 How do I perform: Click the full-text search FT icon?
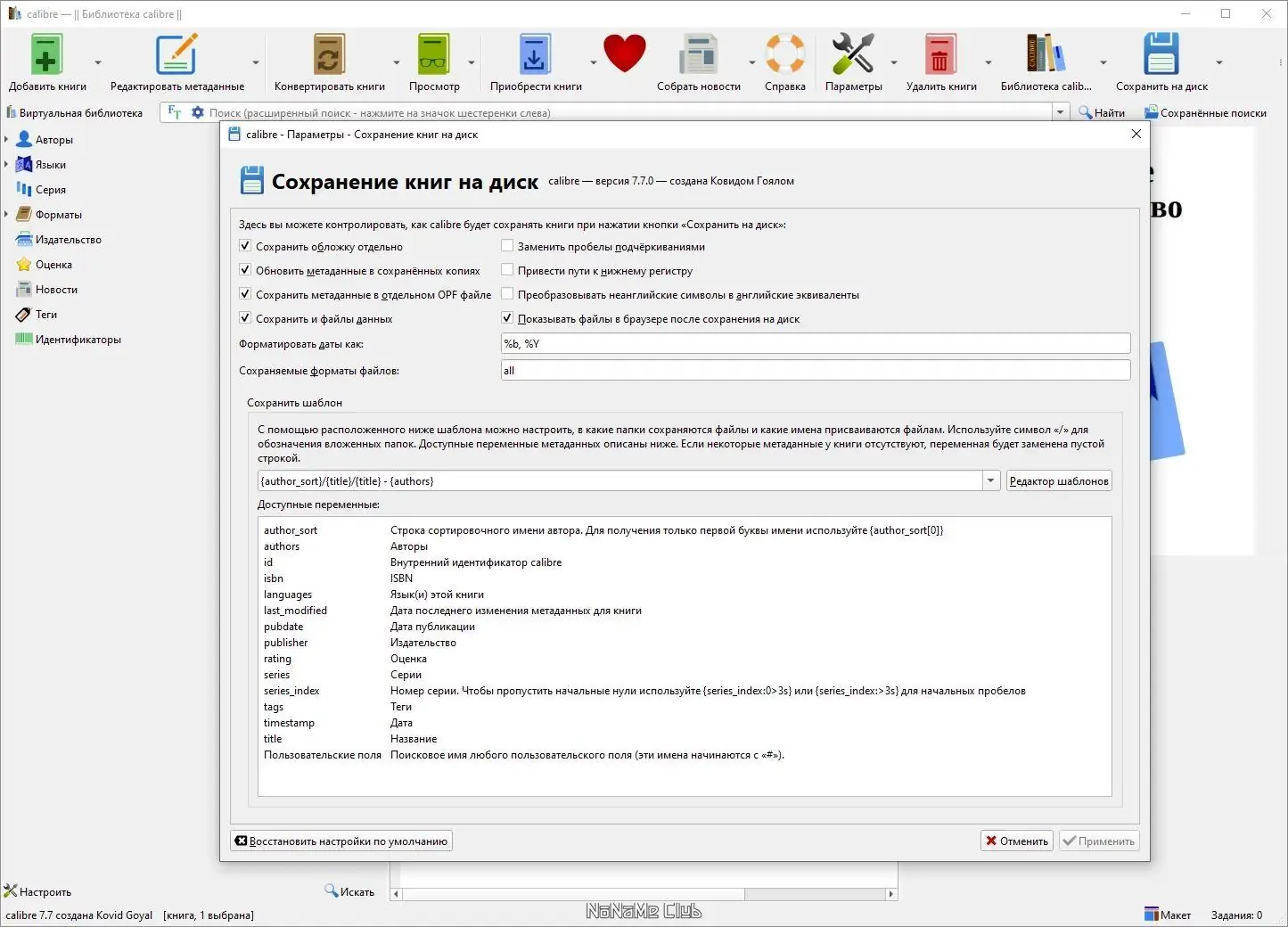[x=175, y=112]
